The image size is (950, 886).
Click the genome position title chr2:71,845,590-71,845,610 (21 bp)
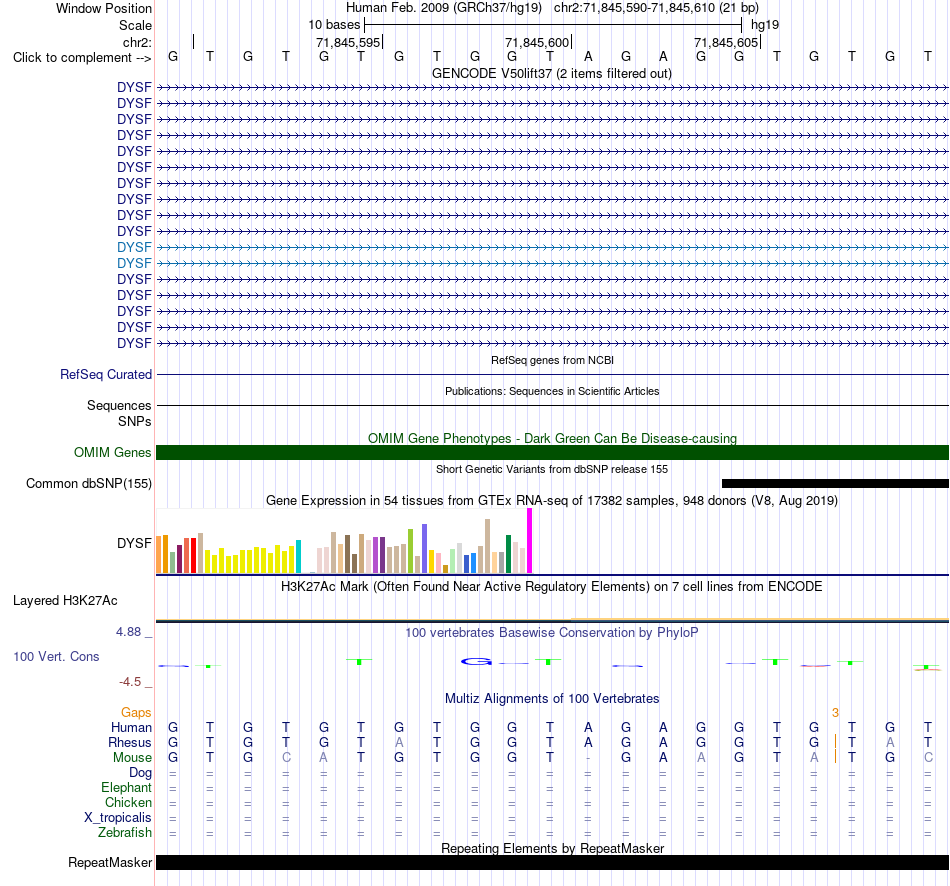coord(656,8)
